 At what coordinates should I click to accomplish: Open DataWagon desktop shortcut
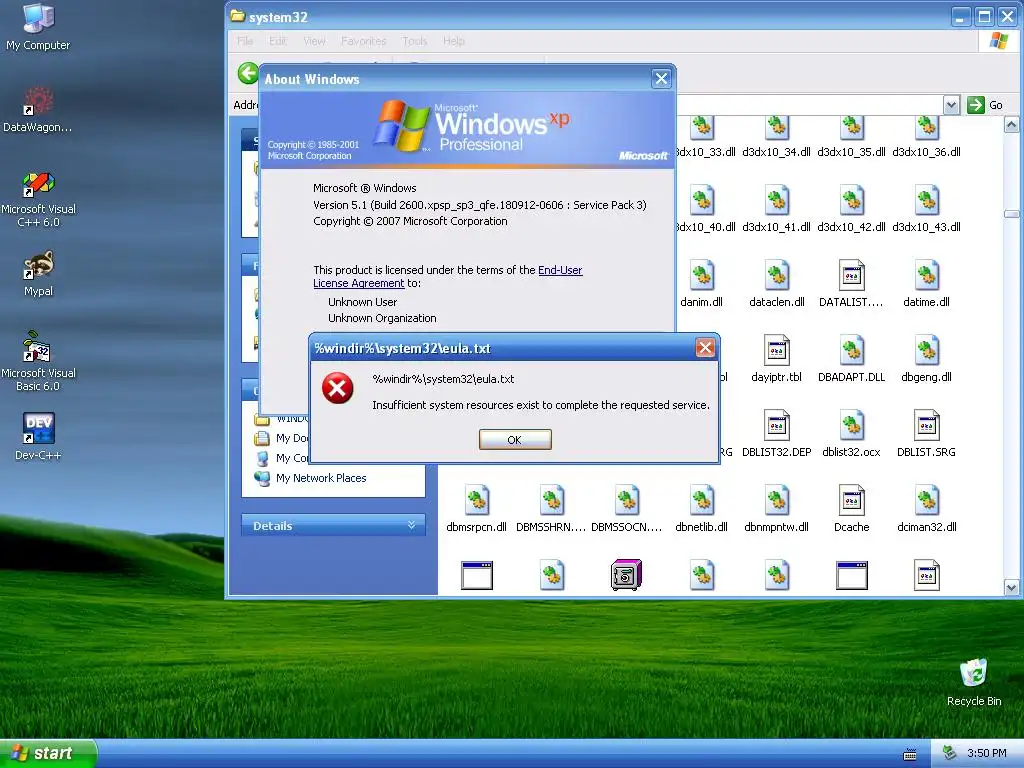[x=38, y=110]
